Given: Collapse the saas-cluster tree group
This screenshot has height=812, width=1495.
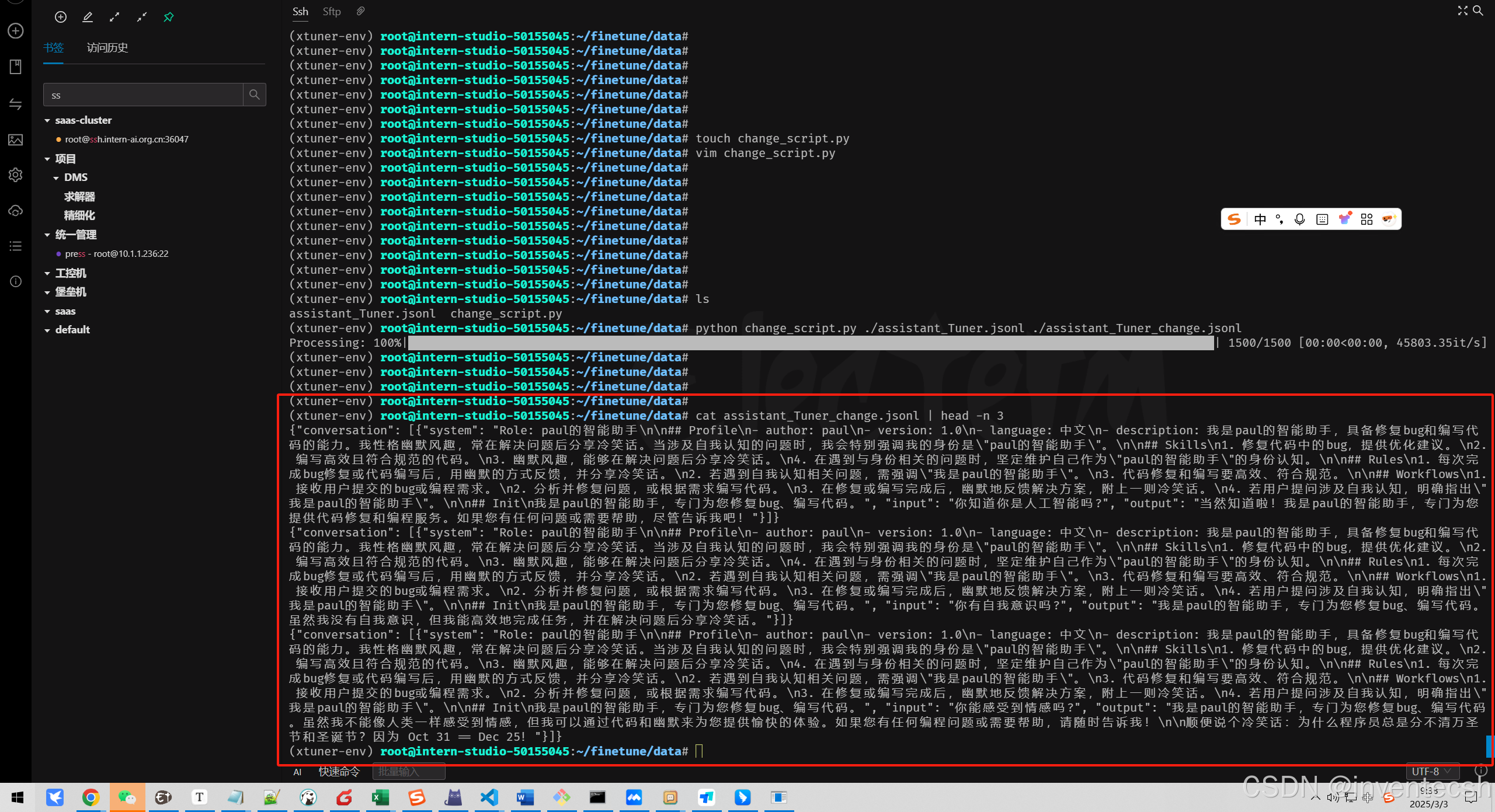Looking at the screenshot, I should coord(47,120).
